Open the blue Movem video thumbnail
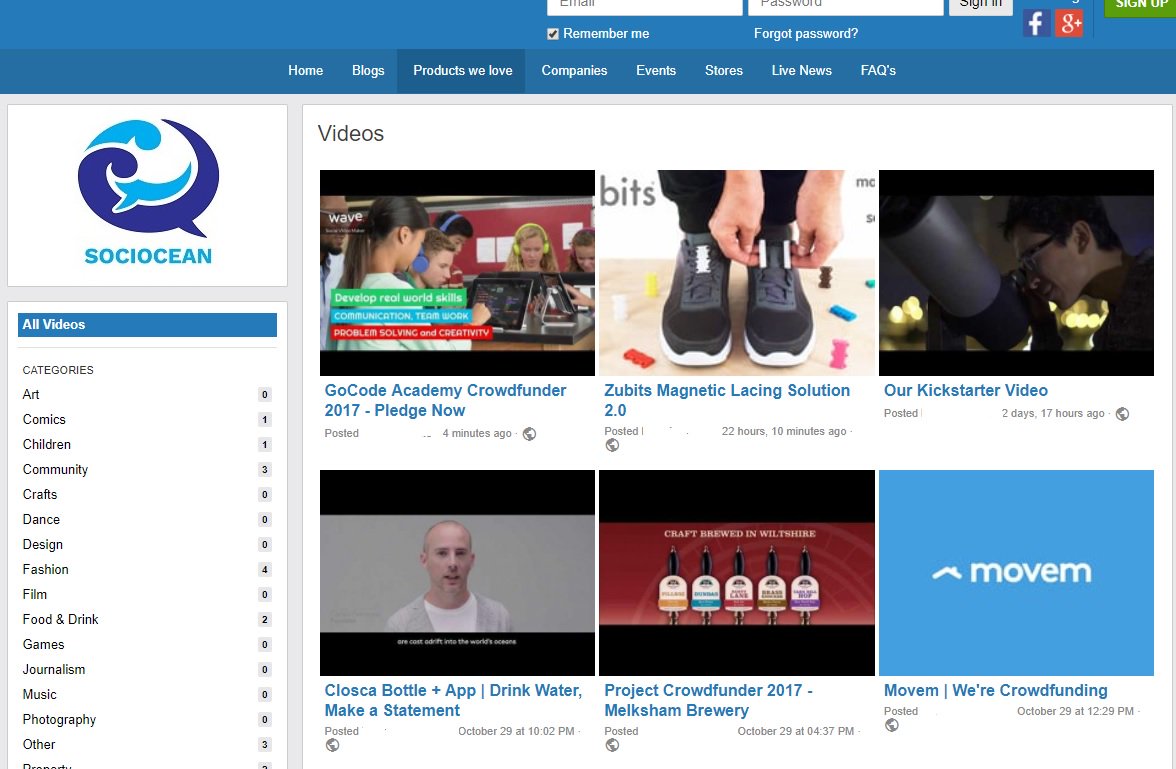Image resolution: width=1176 pixels, height=769 pixels. [1016, 573]
